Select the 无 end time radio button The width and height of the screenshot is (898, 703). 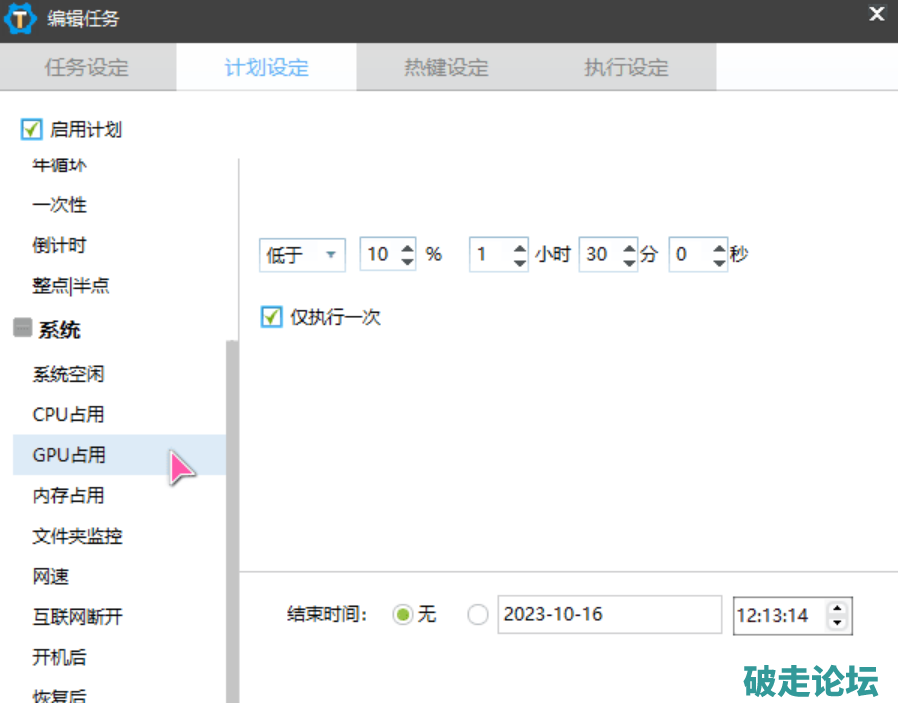(x=403, y=614)
